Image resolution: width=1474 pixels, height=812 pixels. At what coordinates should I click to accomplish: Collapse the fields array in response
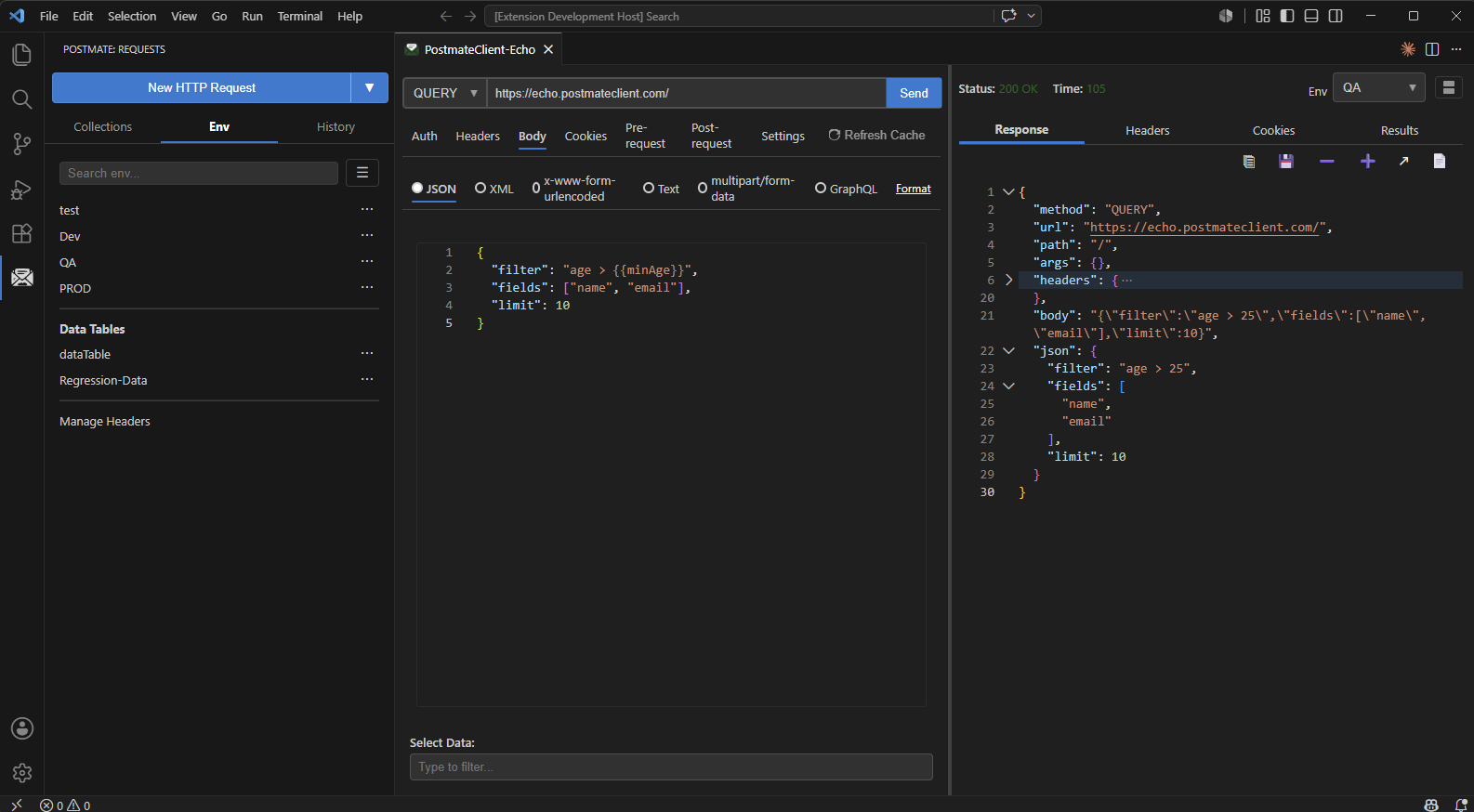click(1008, 386)
